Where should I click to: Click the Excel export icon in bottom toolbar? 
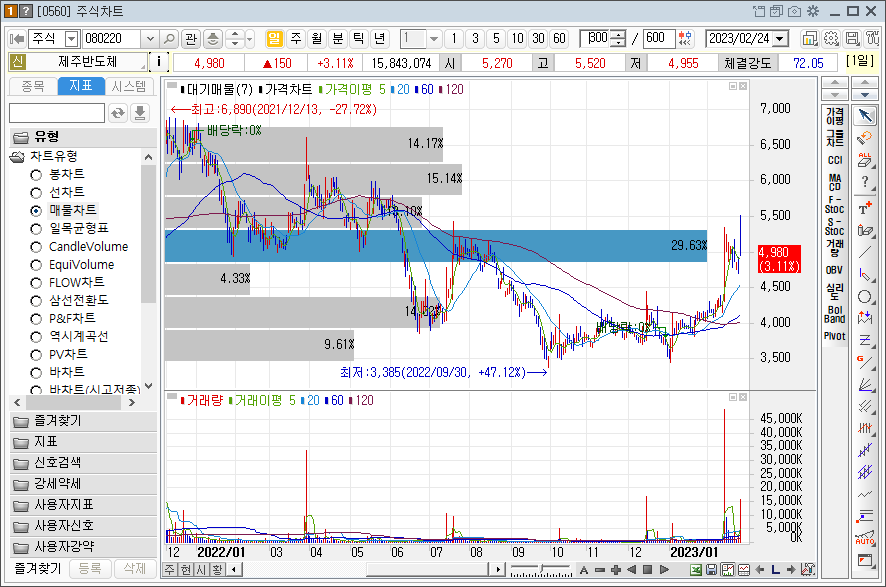click(696, 569)
